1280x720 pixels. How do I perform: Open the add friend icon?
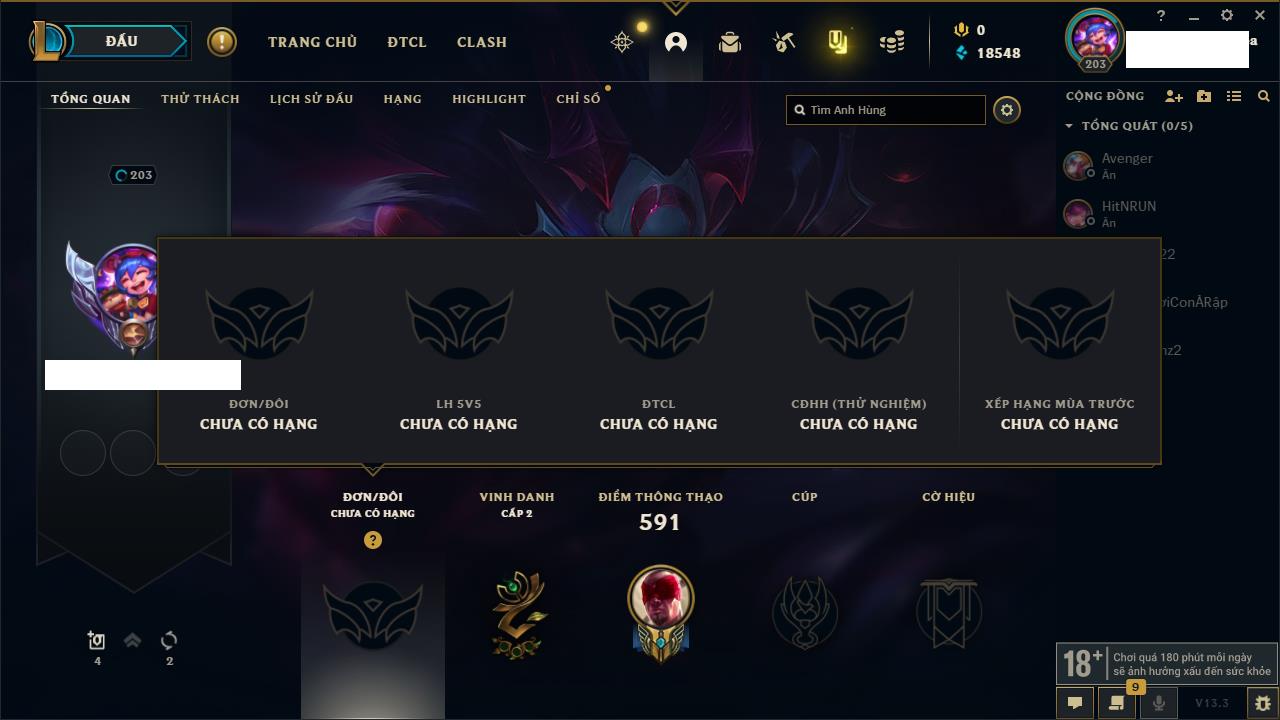point(1174,96)
